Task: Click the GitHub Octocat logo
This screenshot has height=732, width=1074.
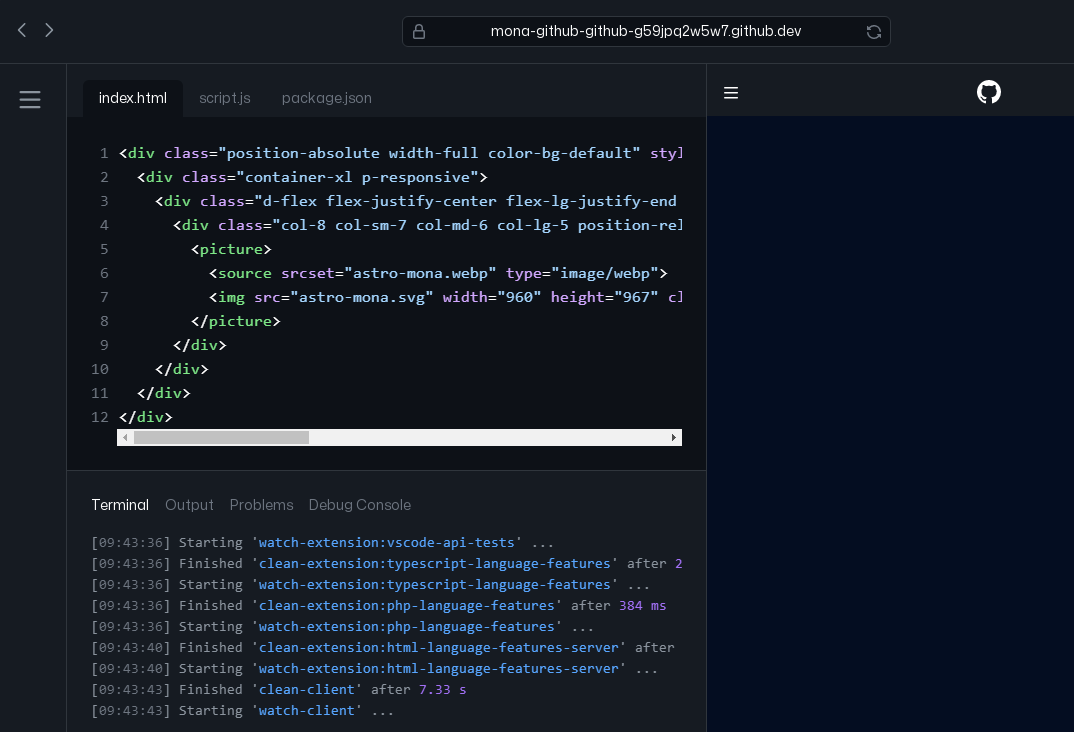Action: point(988,92)
